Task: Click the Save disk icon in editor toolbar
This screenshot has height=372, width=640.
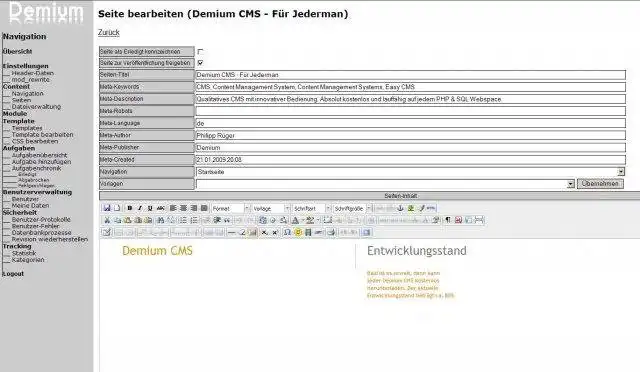Action: [107, 208]
